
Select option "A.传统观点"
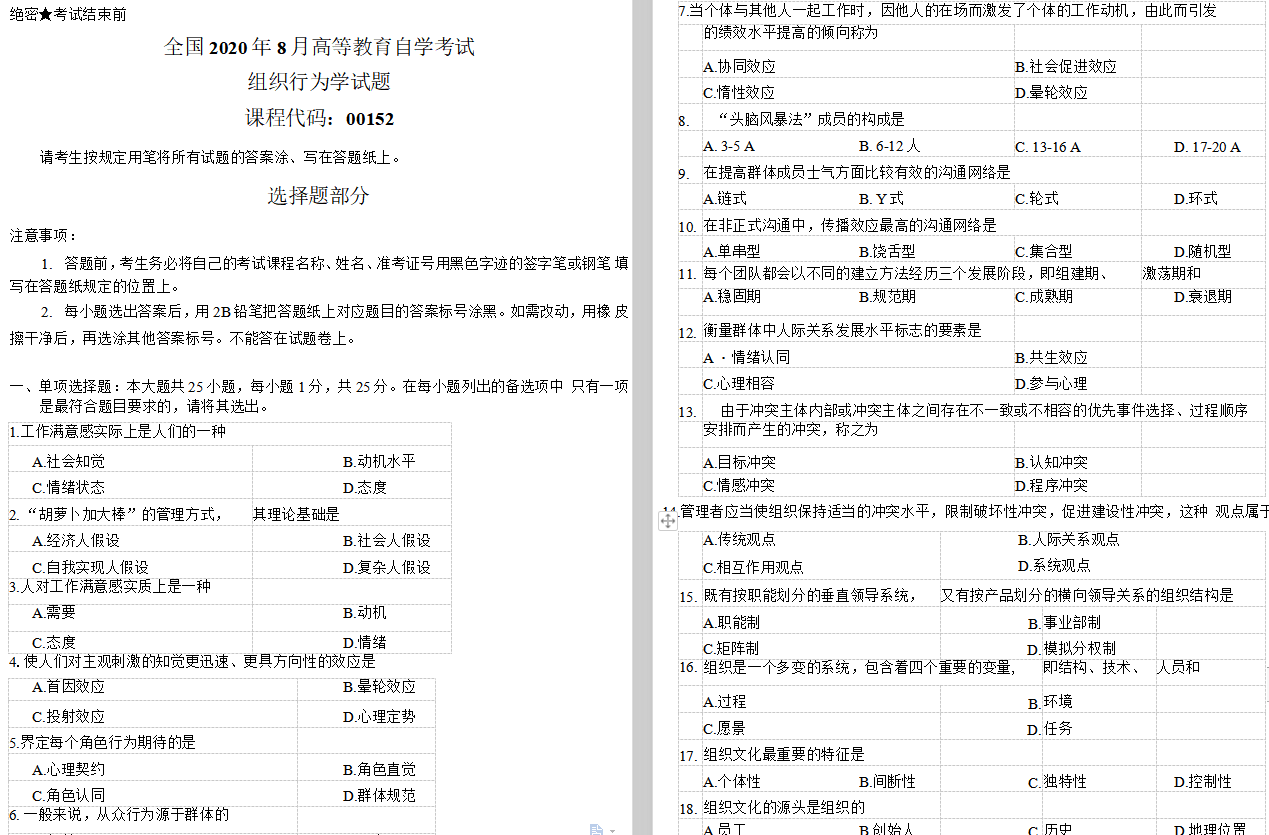click(x=739, y=540)
